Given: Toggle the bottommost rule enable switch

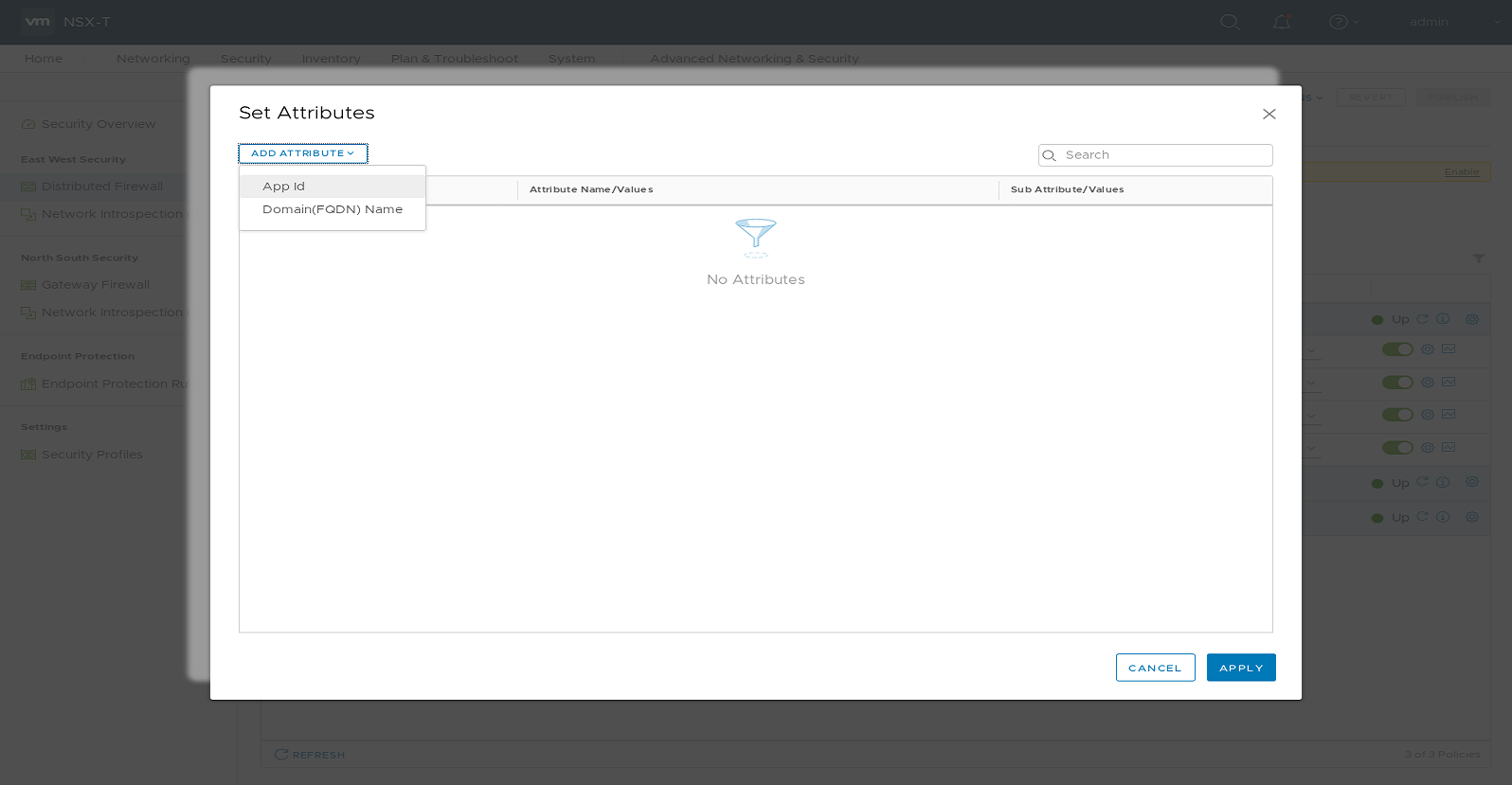Looking at the screenshot, I should pyautogui.click(x=1396, y=448).
